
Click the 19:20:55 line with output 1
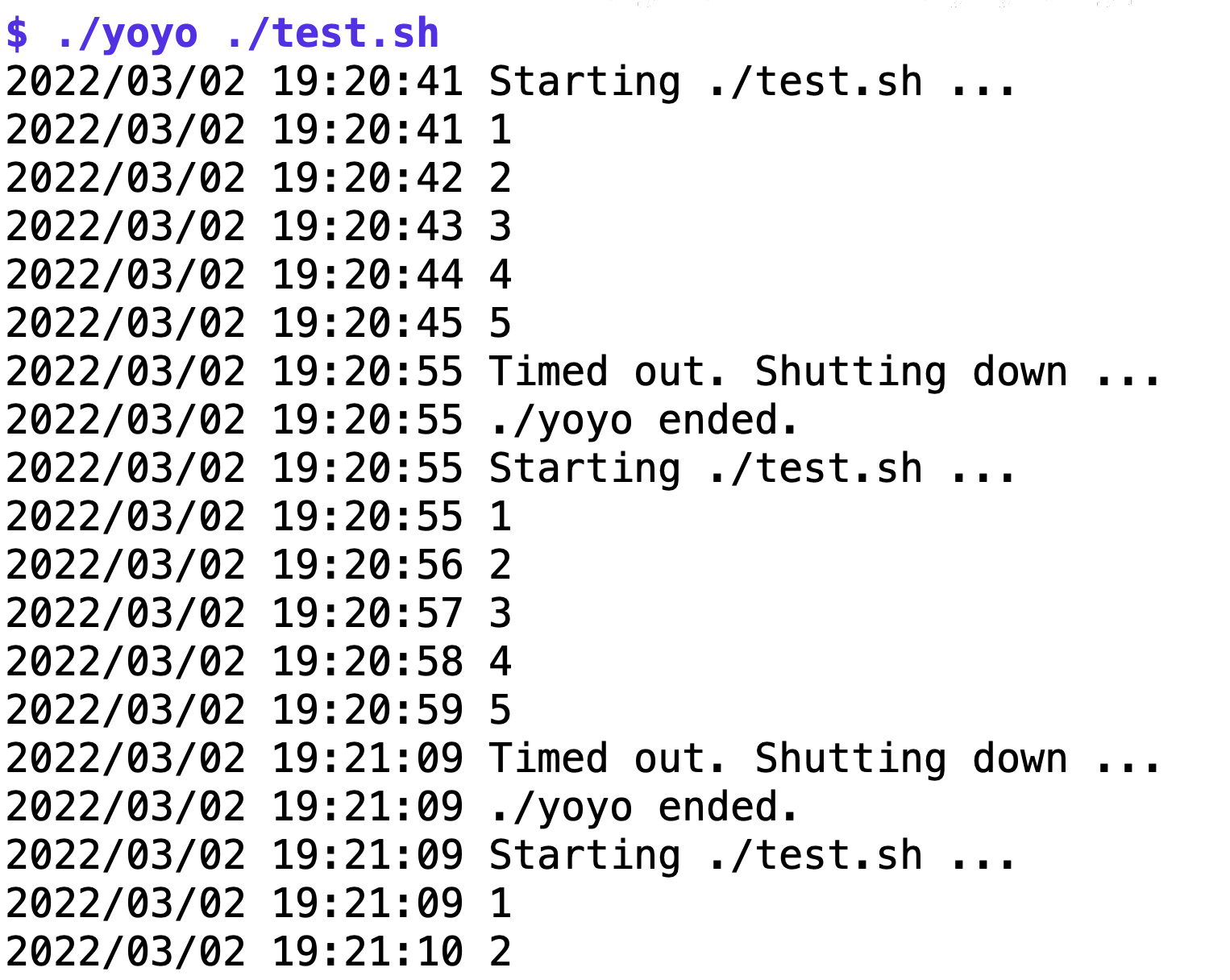(x=259, y=517)
